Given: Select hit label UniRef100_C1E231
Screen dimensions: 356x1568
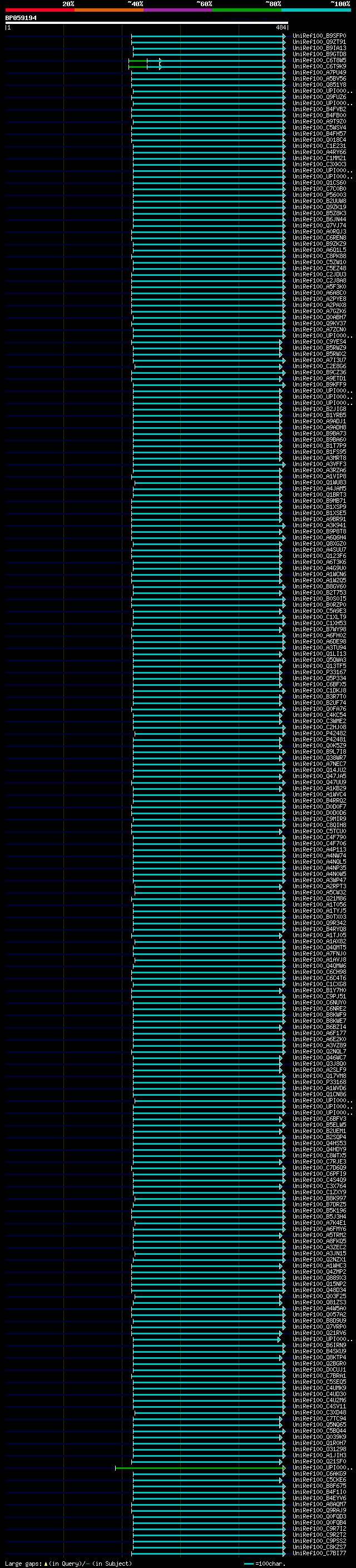Looking at the screenshot, I should [x=319, y=146].
